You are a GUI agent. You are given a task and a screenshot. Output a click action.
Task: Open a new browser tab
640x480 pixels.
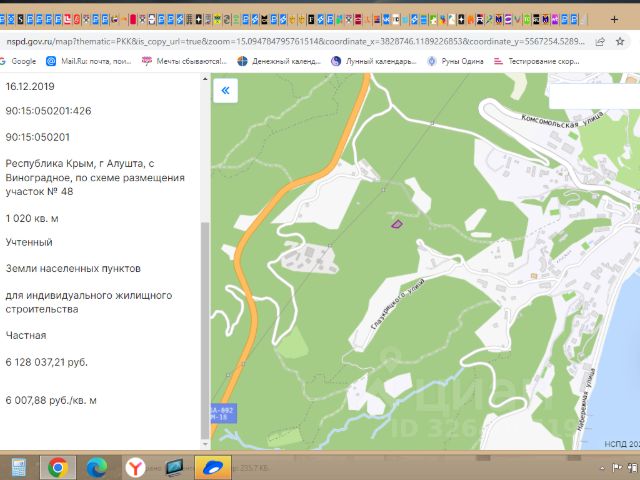coord(614,19)
